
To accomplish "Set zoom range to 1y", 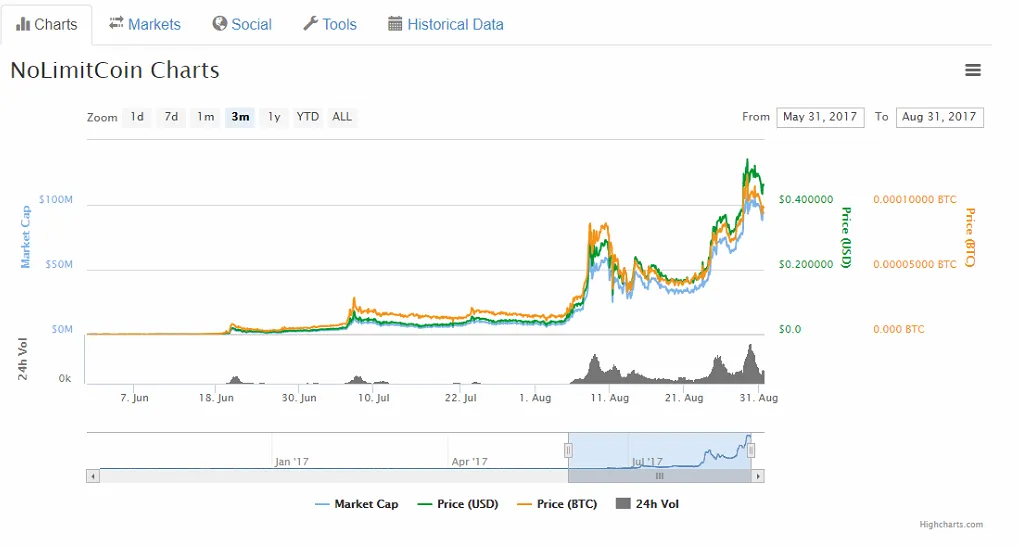I will (274, 117).
